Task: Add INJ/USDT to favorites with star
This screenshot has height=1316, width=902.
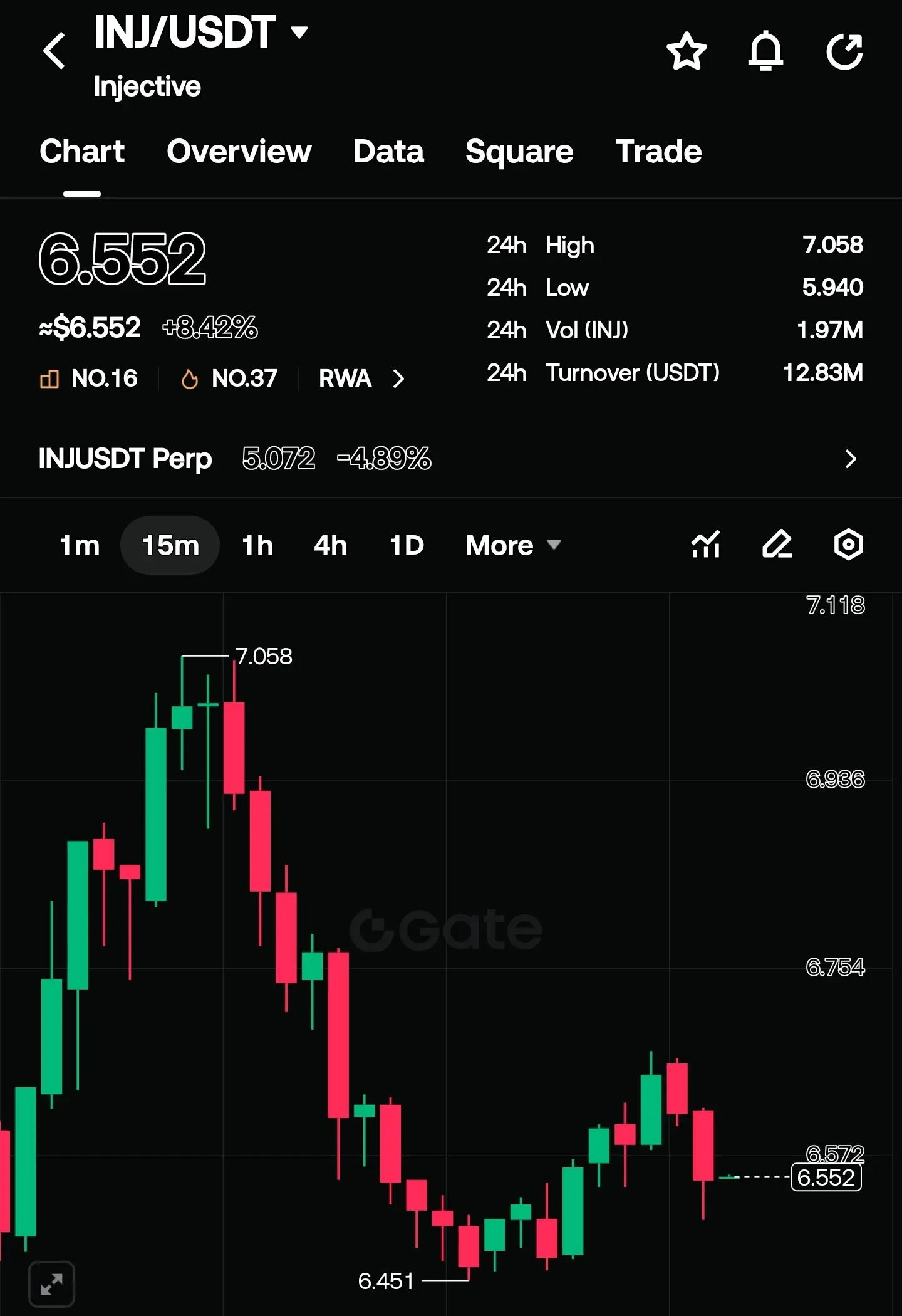Action: point(687,51)
